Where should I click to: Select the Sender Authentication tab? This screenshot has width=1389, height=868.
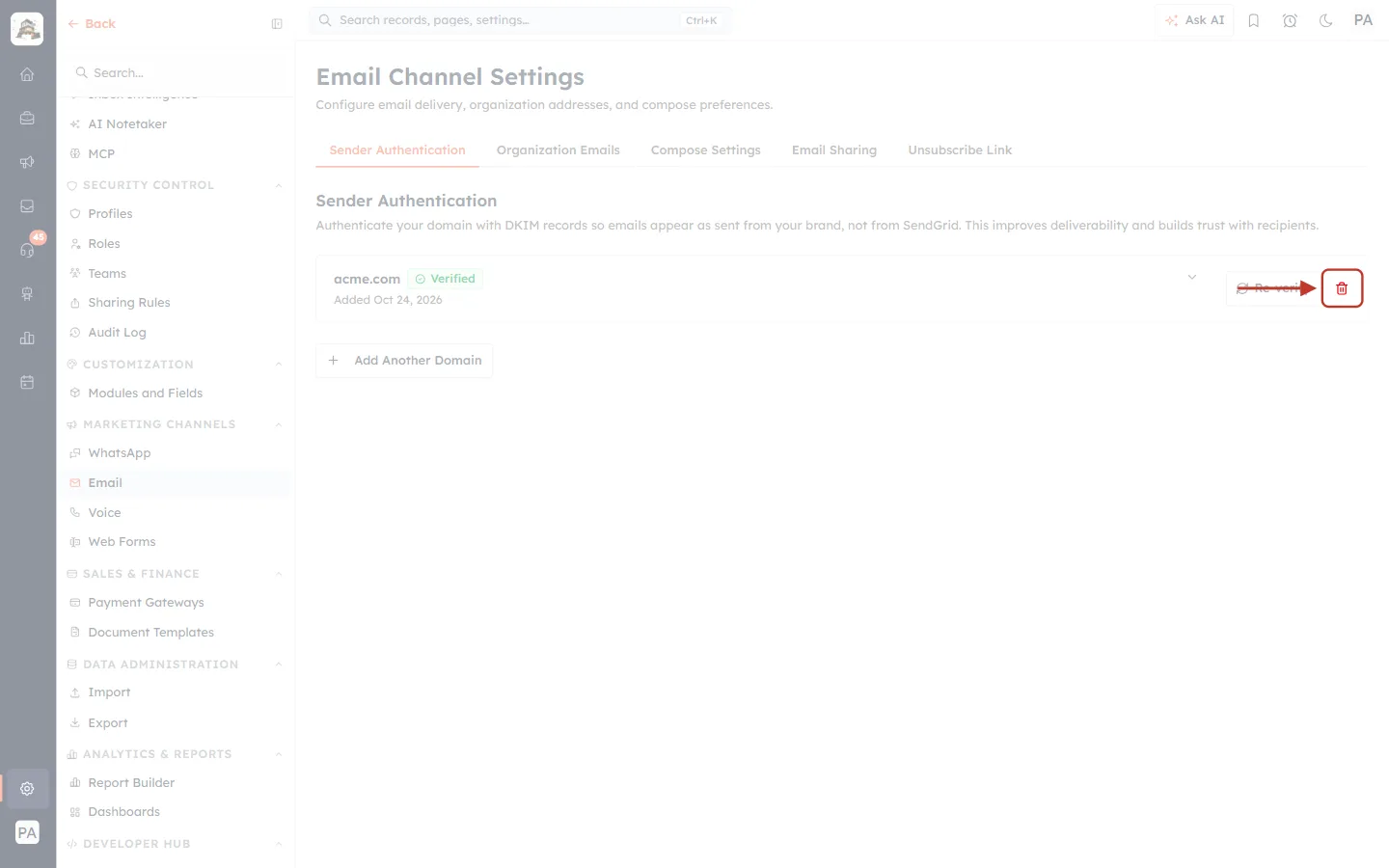pyautogui.click(x=397, y=150)
